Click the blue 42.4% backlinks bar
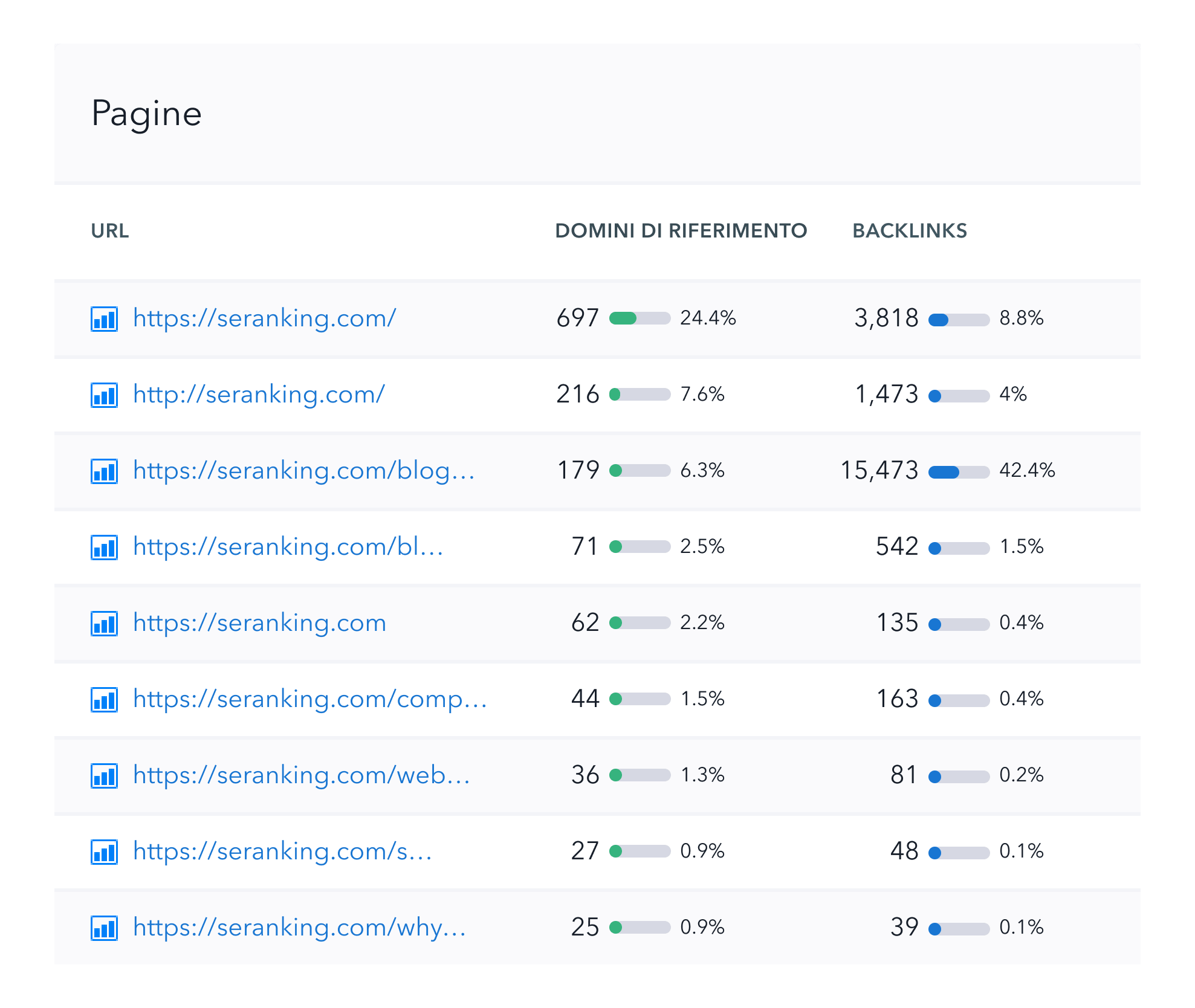Image resolution: width=1195 pixels, height=1008 pixels. click(x=959, y=472)
